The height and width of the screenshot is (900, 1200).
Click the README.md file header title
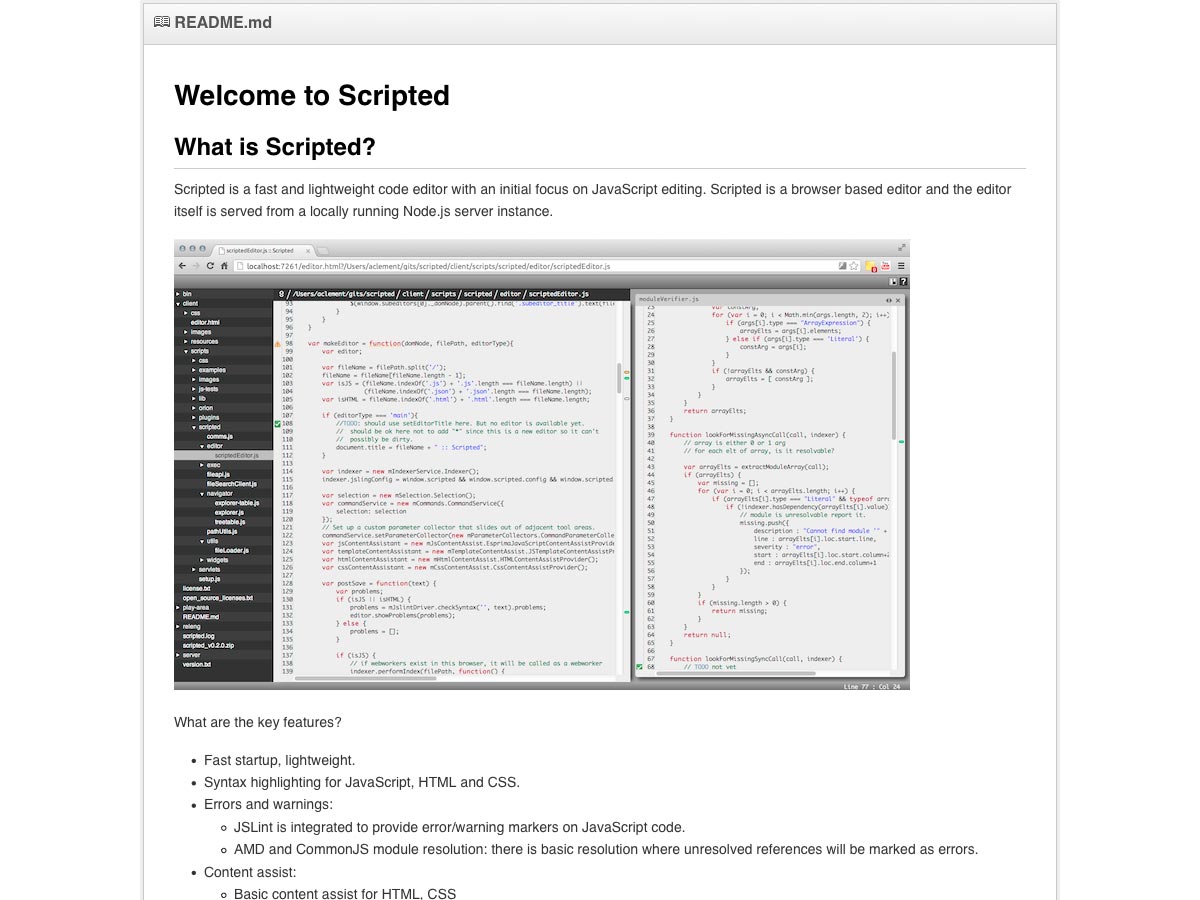[x=222, y=22]
